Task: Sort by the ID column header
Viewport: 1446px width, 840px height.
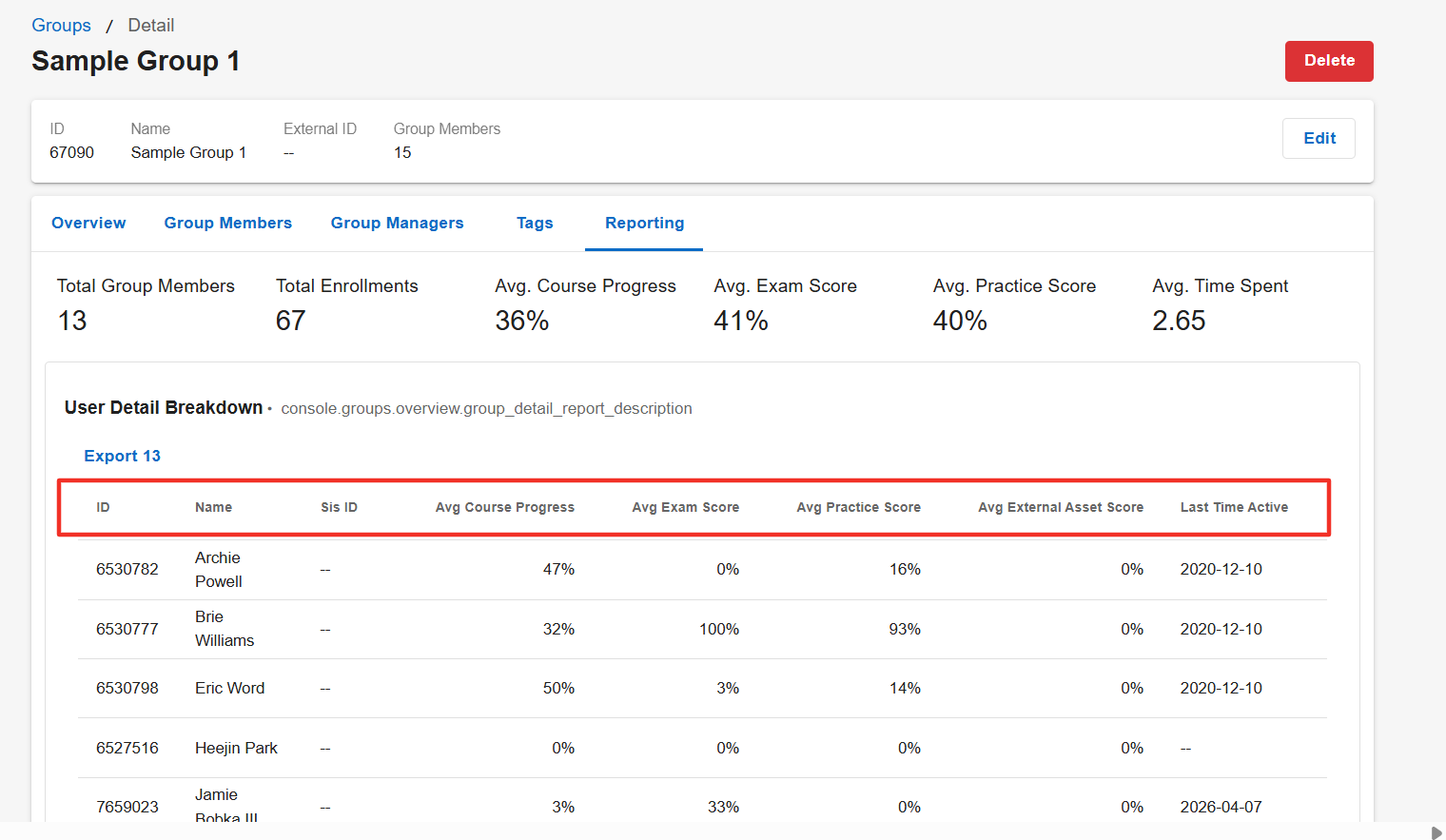Action: (103, 507)
